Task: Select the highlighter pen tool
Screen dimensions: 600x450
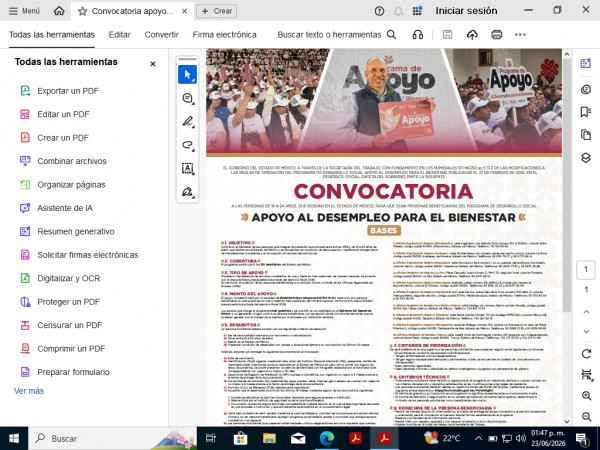Action: coord(188,122)
